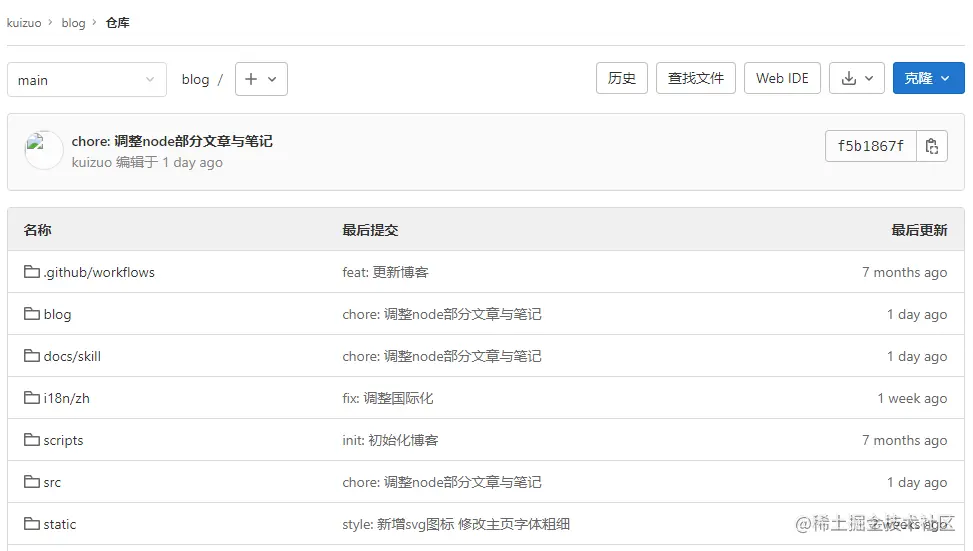Click the 名称 column header
This screenshot has height=551, width=973.
pyautogui.click(x=37, y=230)
